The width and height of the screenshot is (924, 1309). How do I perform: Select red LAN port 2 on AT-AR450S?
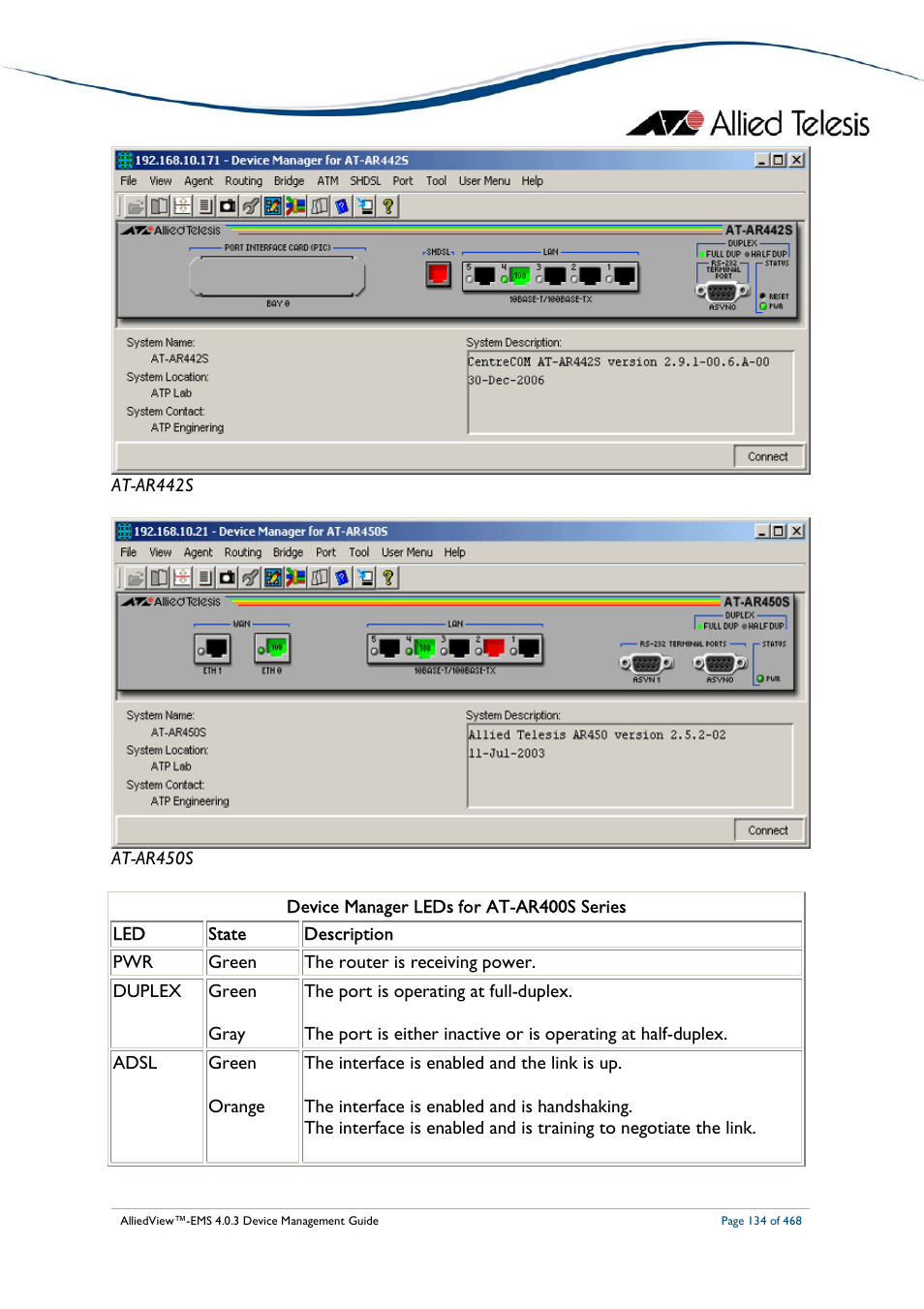[x=493, y=648]
